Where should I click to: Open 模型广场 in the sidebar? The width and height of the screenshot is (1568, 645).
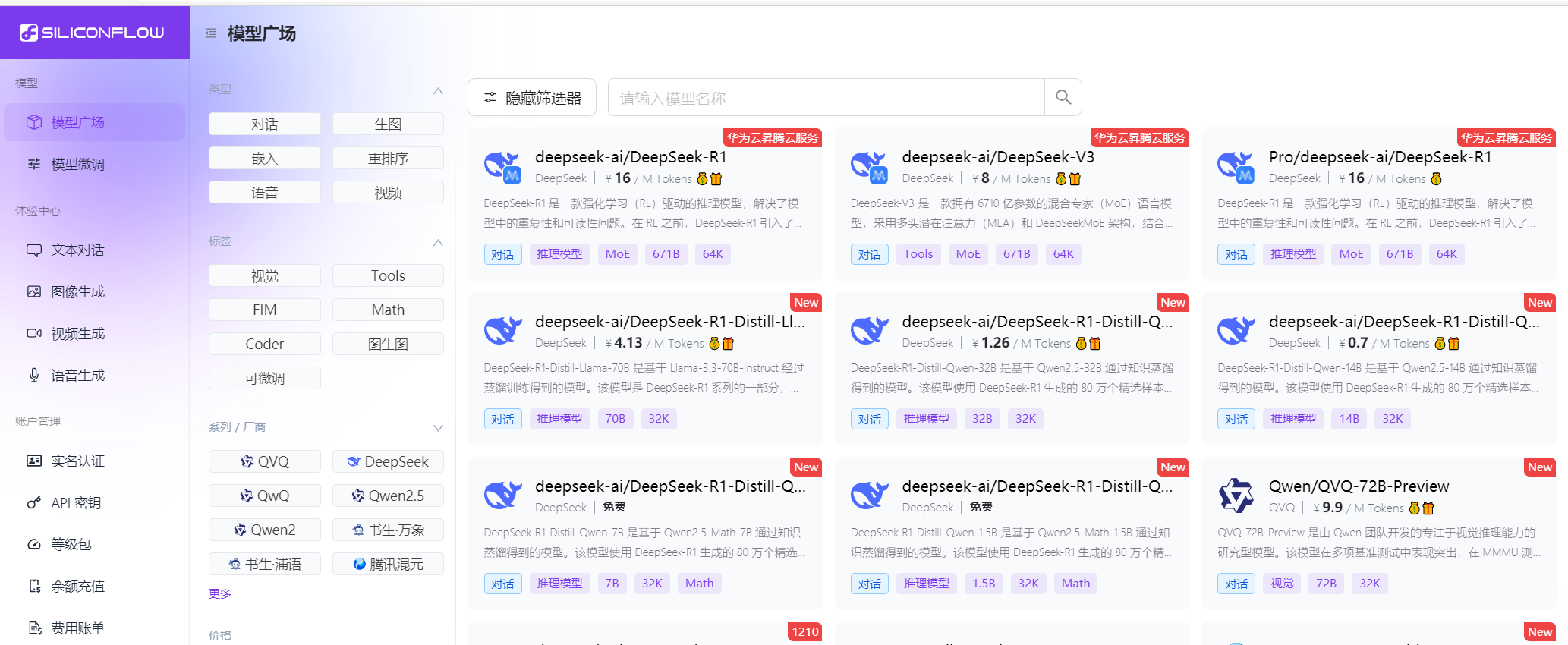(95, 122)
